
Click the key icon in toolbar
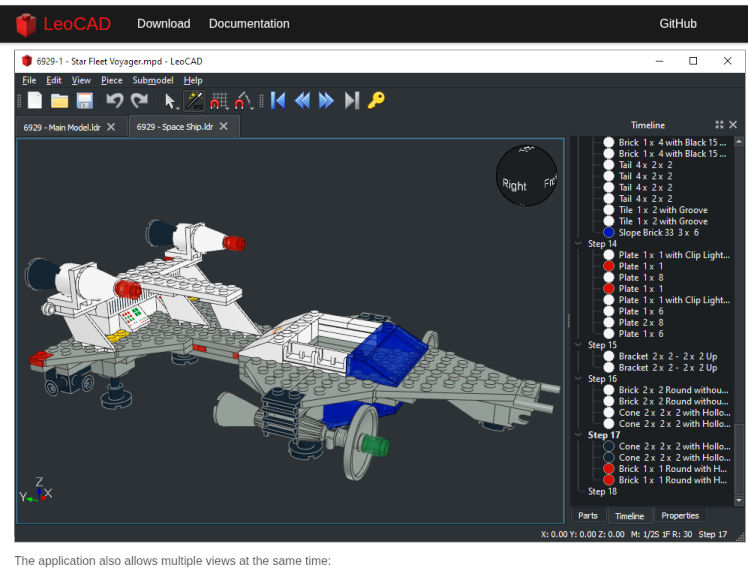coord(376,100)
